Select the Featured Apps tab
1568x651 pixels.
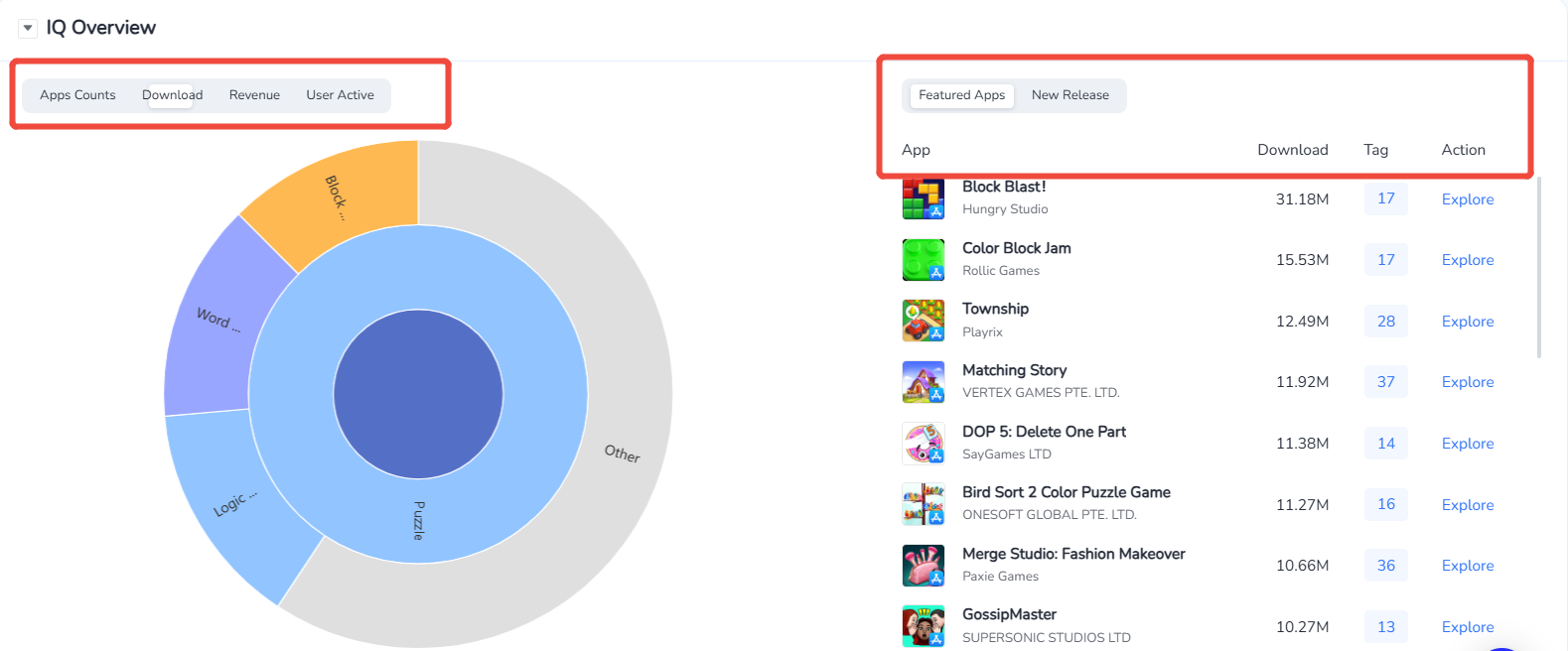pyautogui.click(x=961, y=95)
